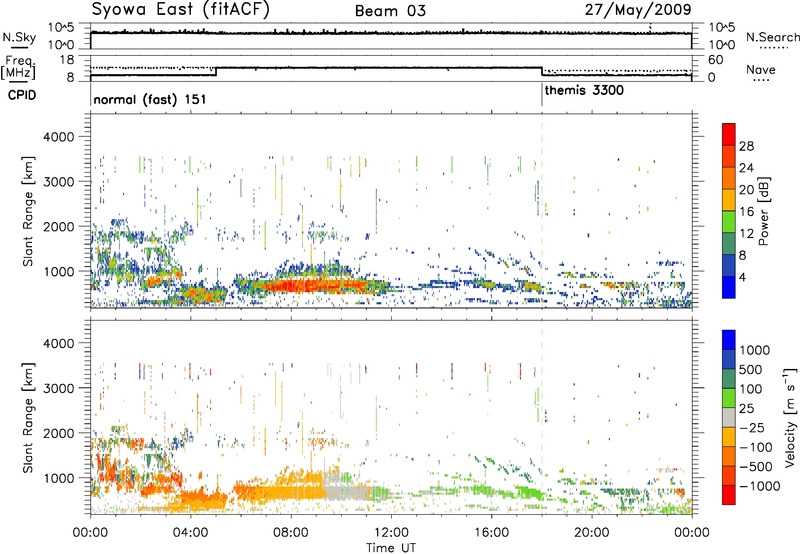800x554 pixels.
Task: Click the gray velocity patch near 10:00
Action: pos(347,491)
